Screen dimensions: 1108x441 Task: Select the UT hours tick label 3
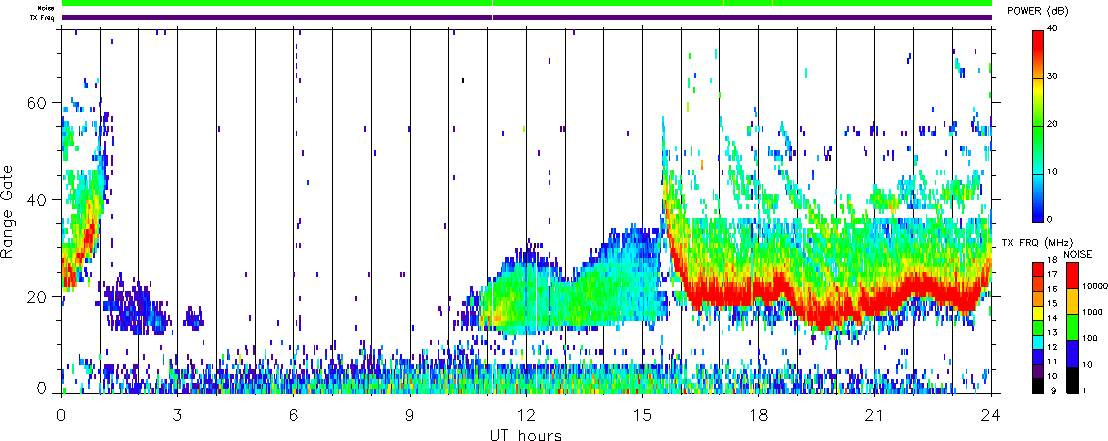pyautogui.click(x=177, y=413)
